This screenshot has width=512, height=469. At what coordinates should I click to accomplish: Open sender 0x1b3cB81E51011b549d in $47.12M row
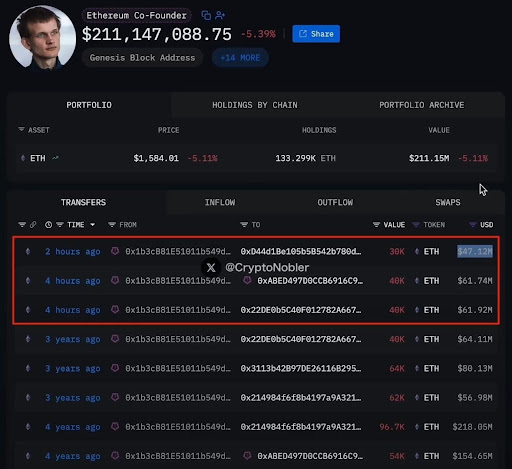[178, 251]
